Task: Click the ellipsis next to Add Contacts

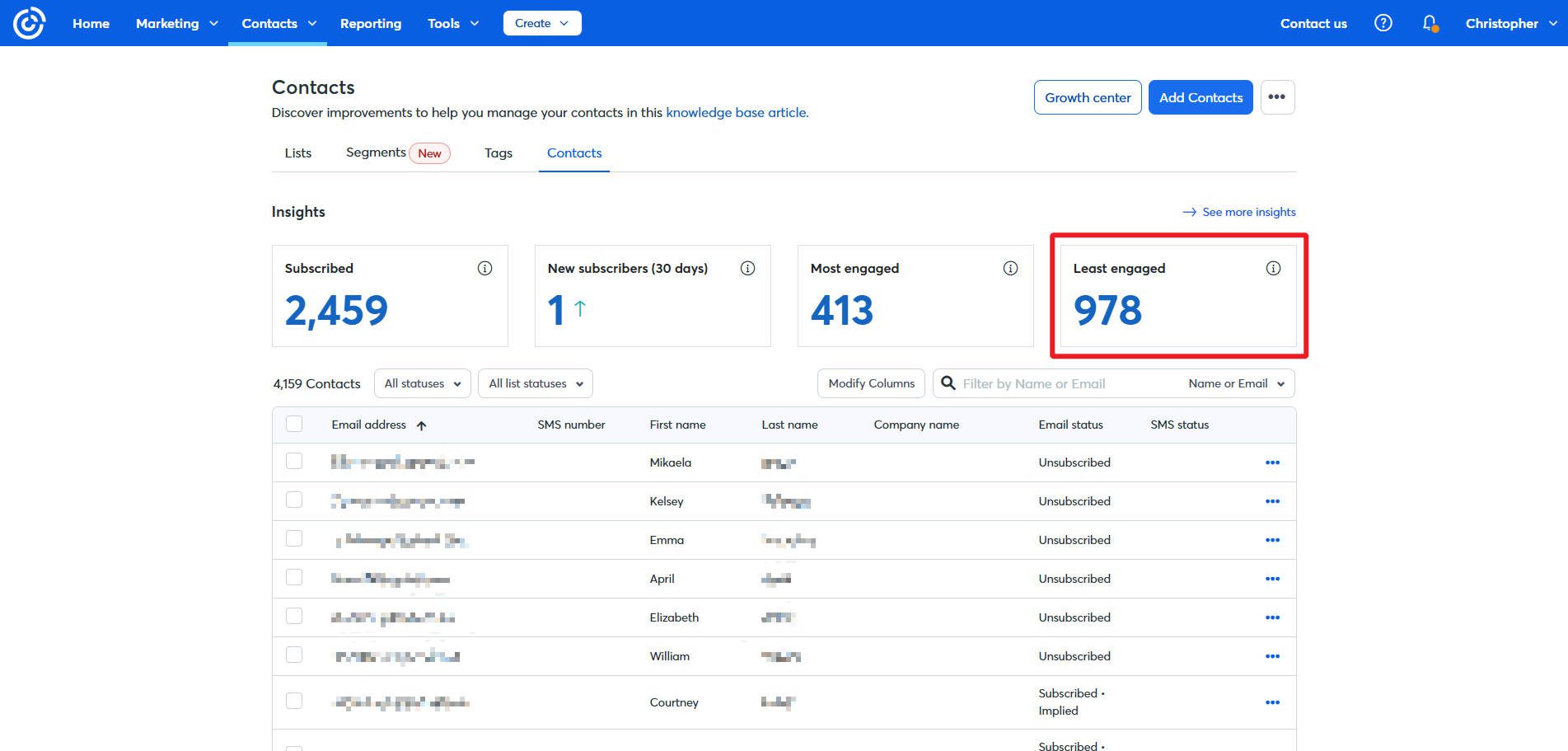Action: [1277, 96]
